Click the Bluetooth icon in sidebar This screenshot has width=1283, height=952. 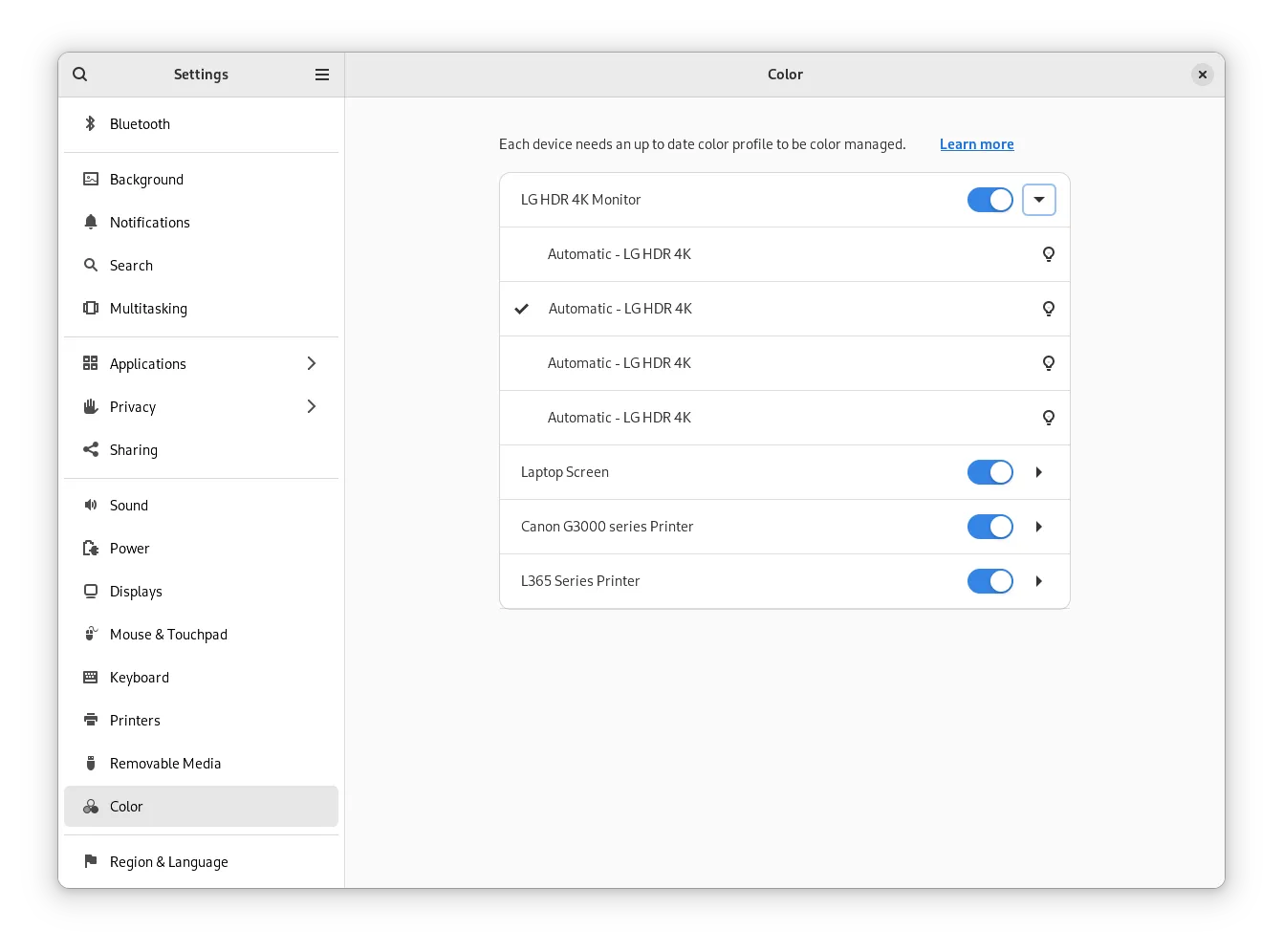[x=91, y=123]
